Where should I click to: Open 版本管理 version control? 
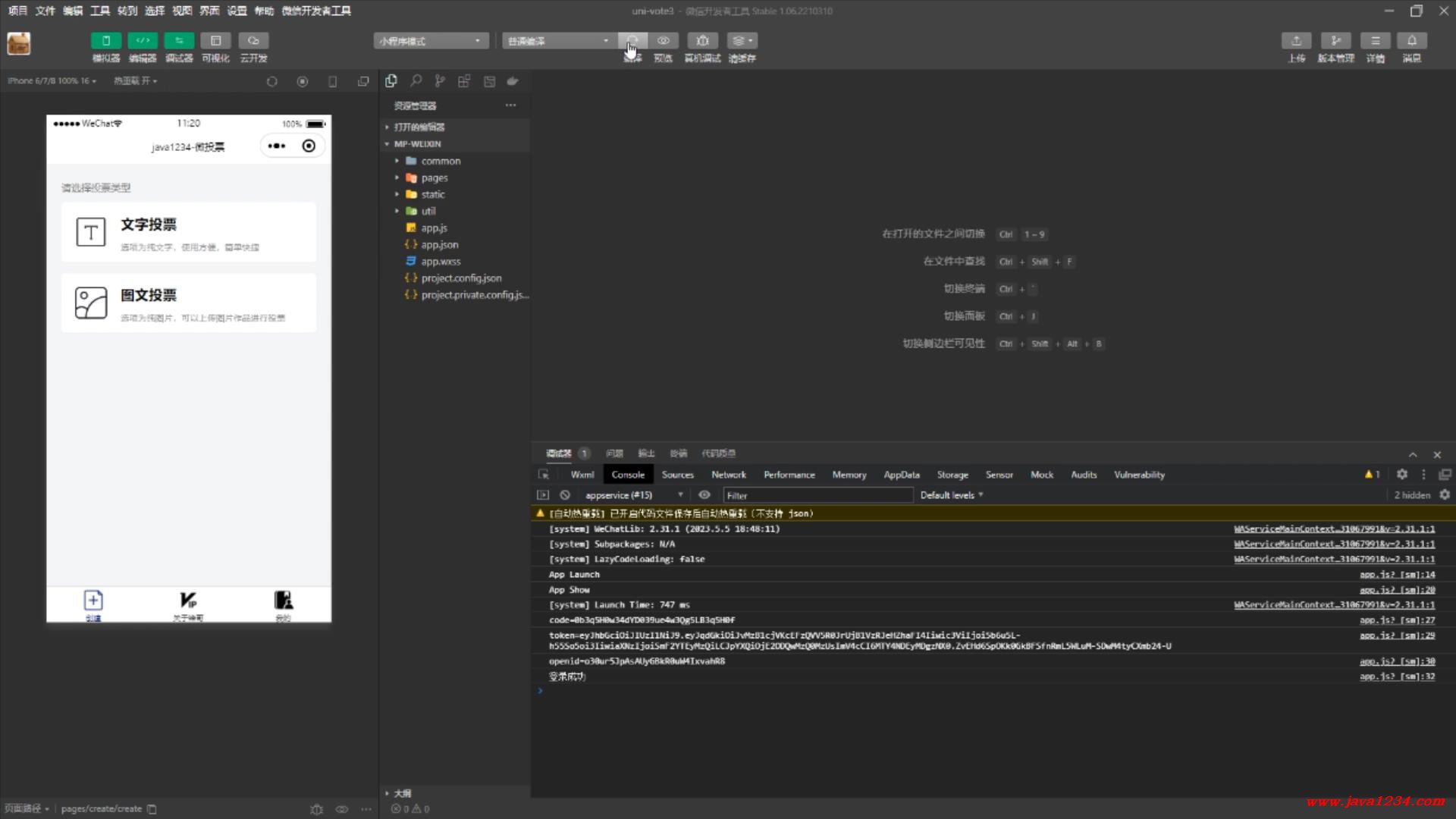point(1336,41)
